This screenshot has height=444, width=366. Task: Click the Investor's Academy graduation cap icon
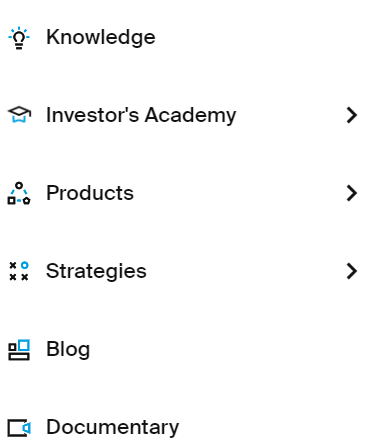pyautogui.click(x=19, y=115)
